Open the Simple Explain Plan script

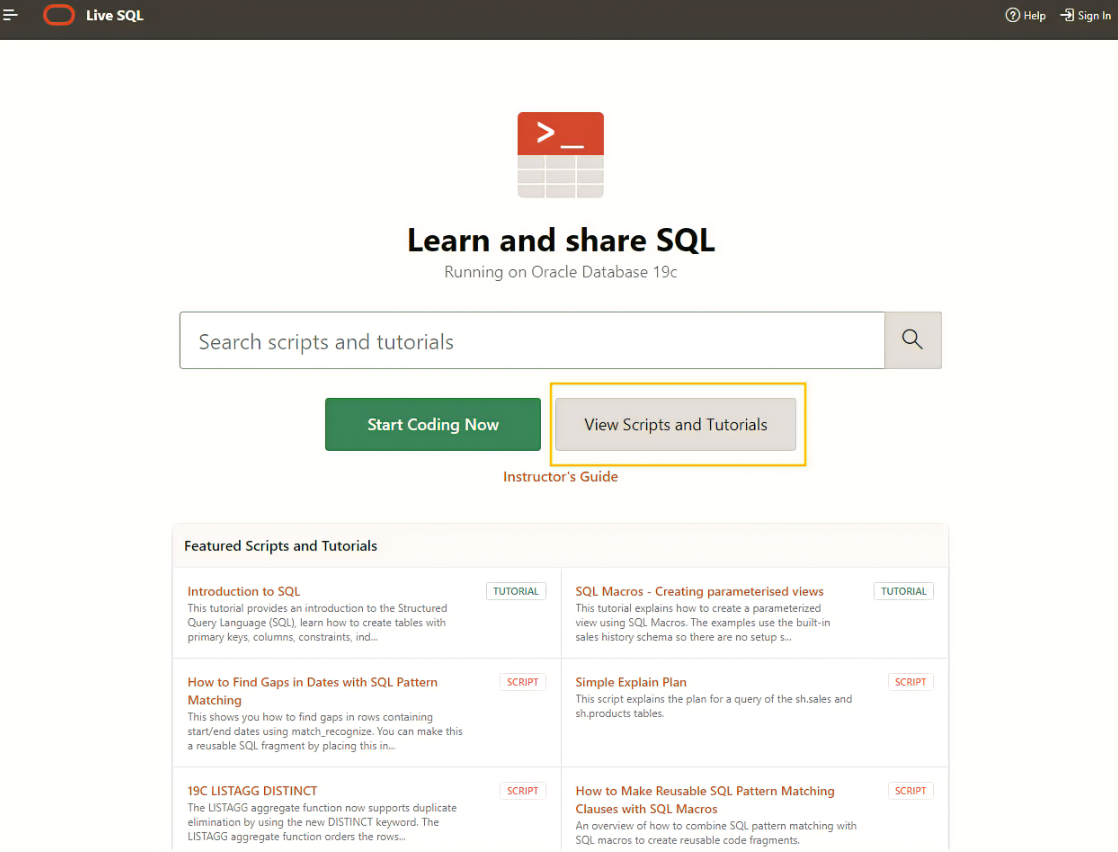(631, 682)
